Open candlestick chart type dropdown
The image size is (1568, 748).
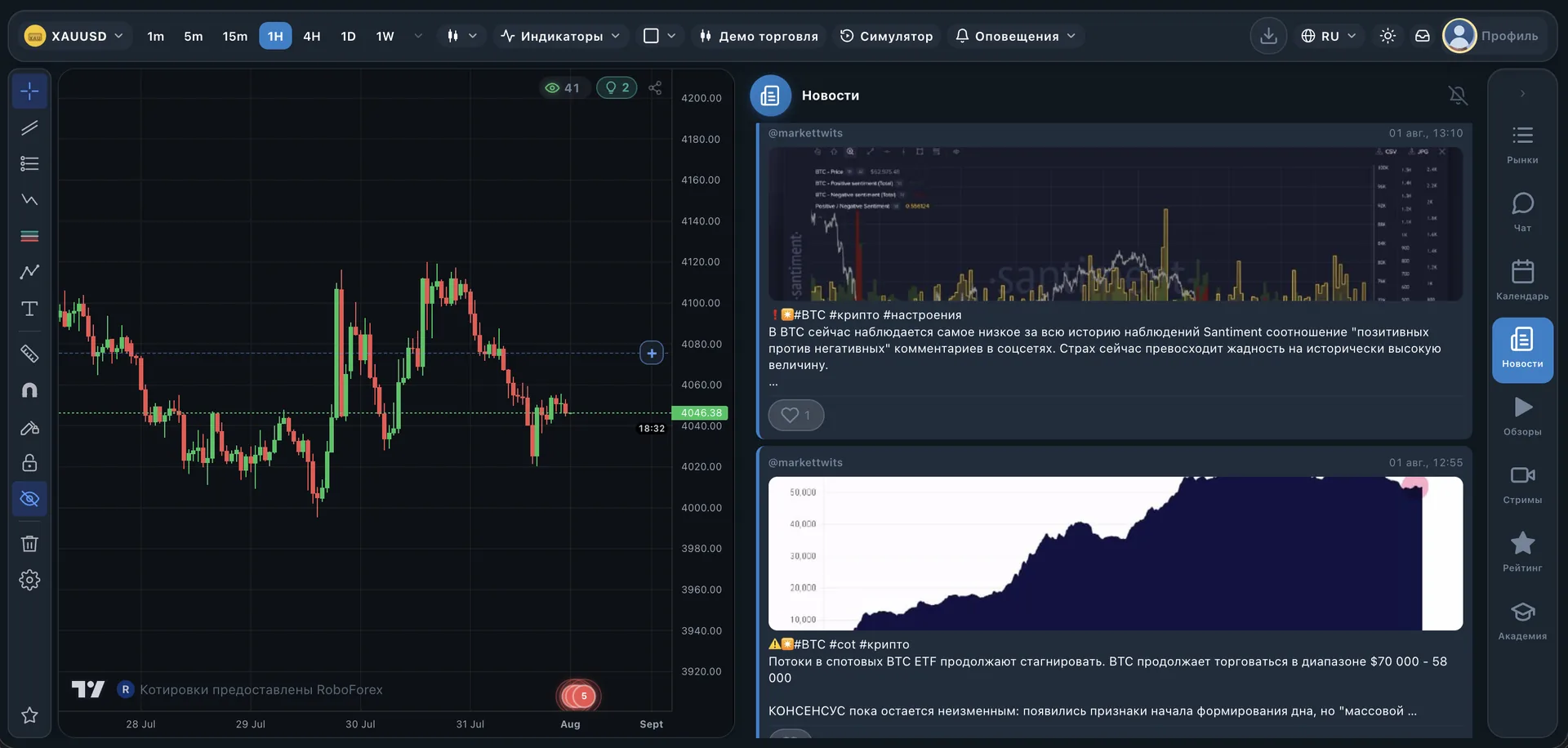[x=461, y=36]
